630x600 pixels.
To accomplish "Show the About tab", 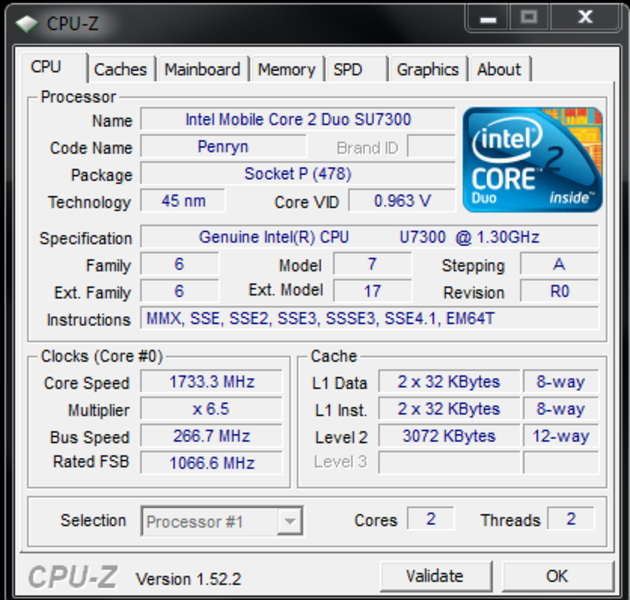I will pyautogui.click(x=499, y=70).
